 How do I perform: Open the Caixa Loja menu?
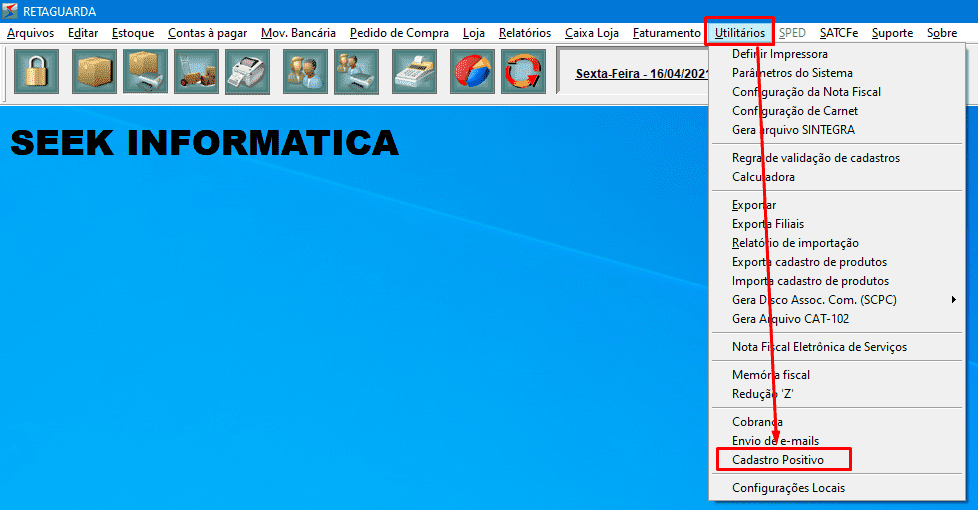[x=592, y=33]
